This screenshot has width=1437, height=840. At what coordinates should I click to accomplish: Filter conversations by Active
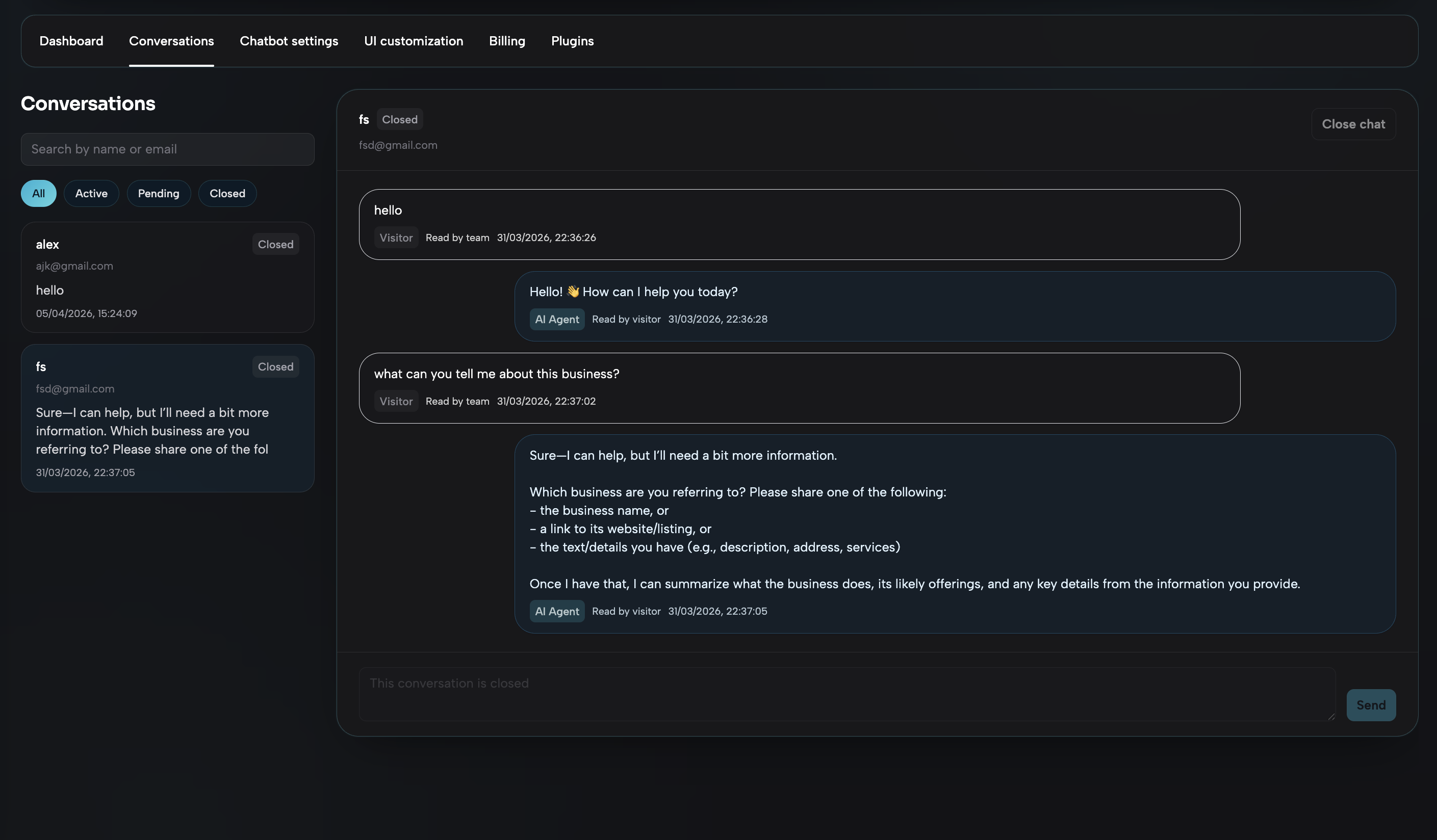(x=91, y=193)
